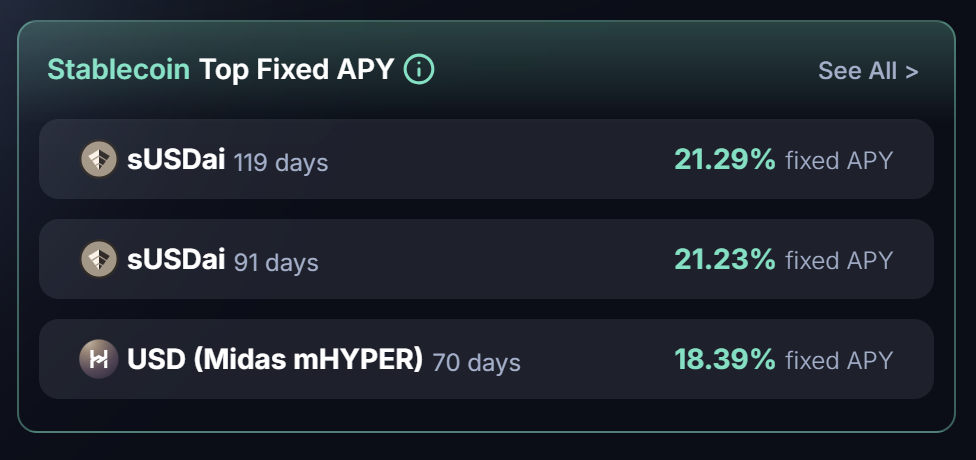
Task: Click the 119 days maturity label
Action: (281, 162)
